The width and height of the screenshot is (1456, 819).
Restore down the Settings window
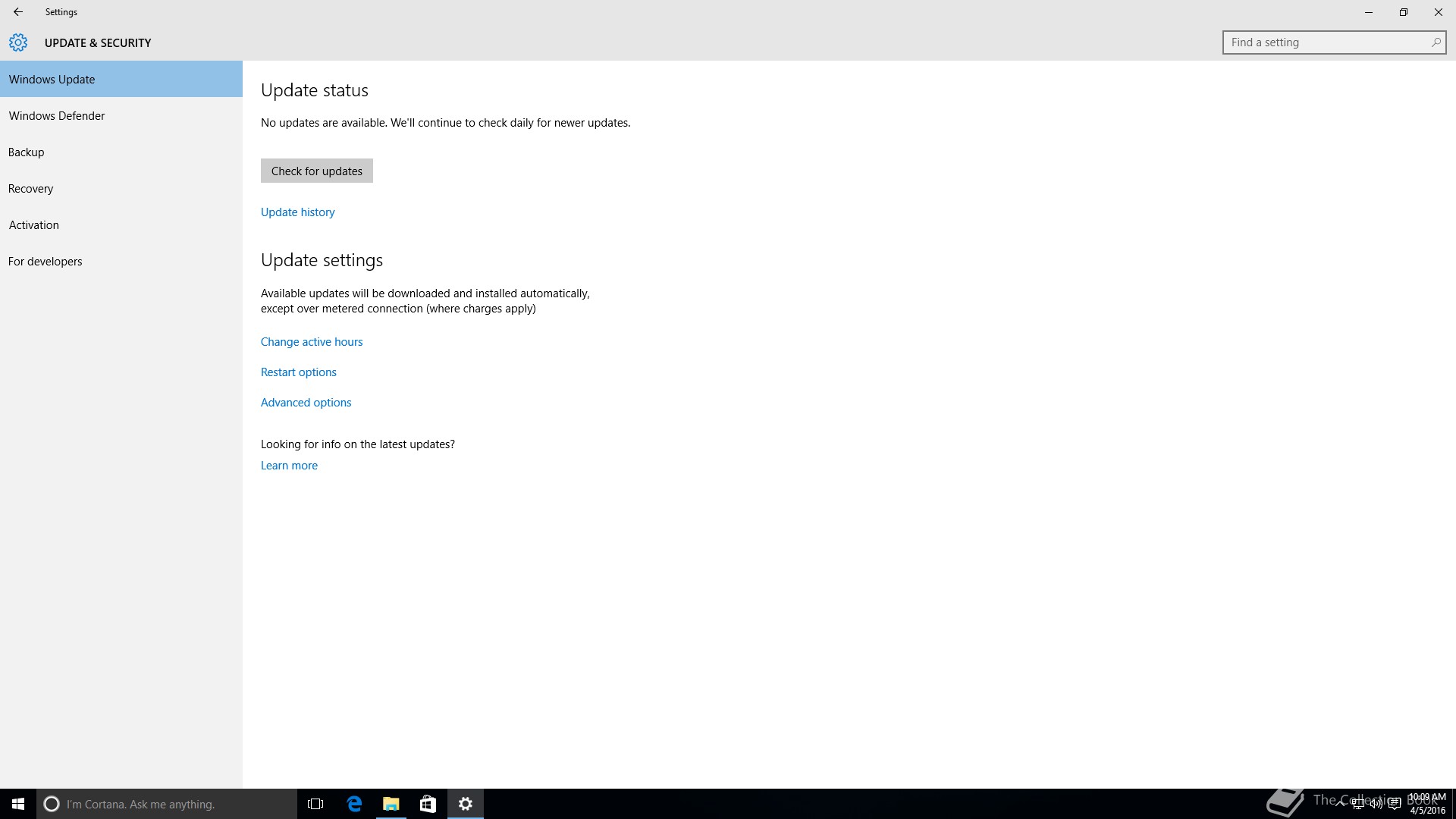point(1404,12)
